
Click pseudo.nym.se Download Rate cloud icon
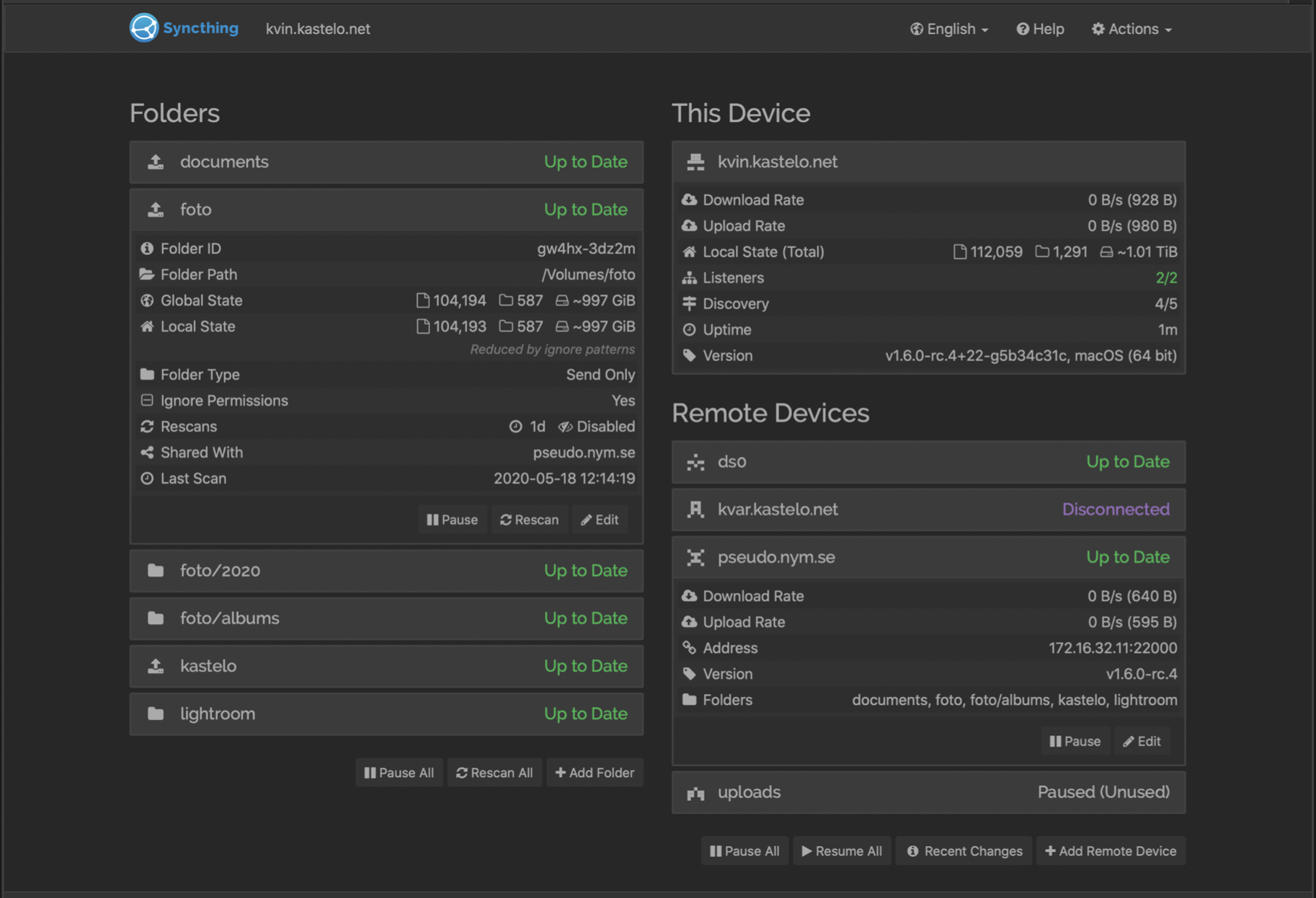click(x=690, y=595)
